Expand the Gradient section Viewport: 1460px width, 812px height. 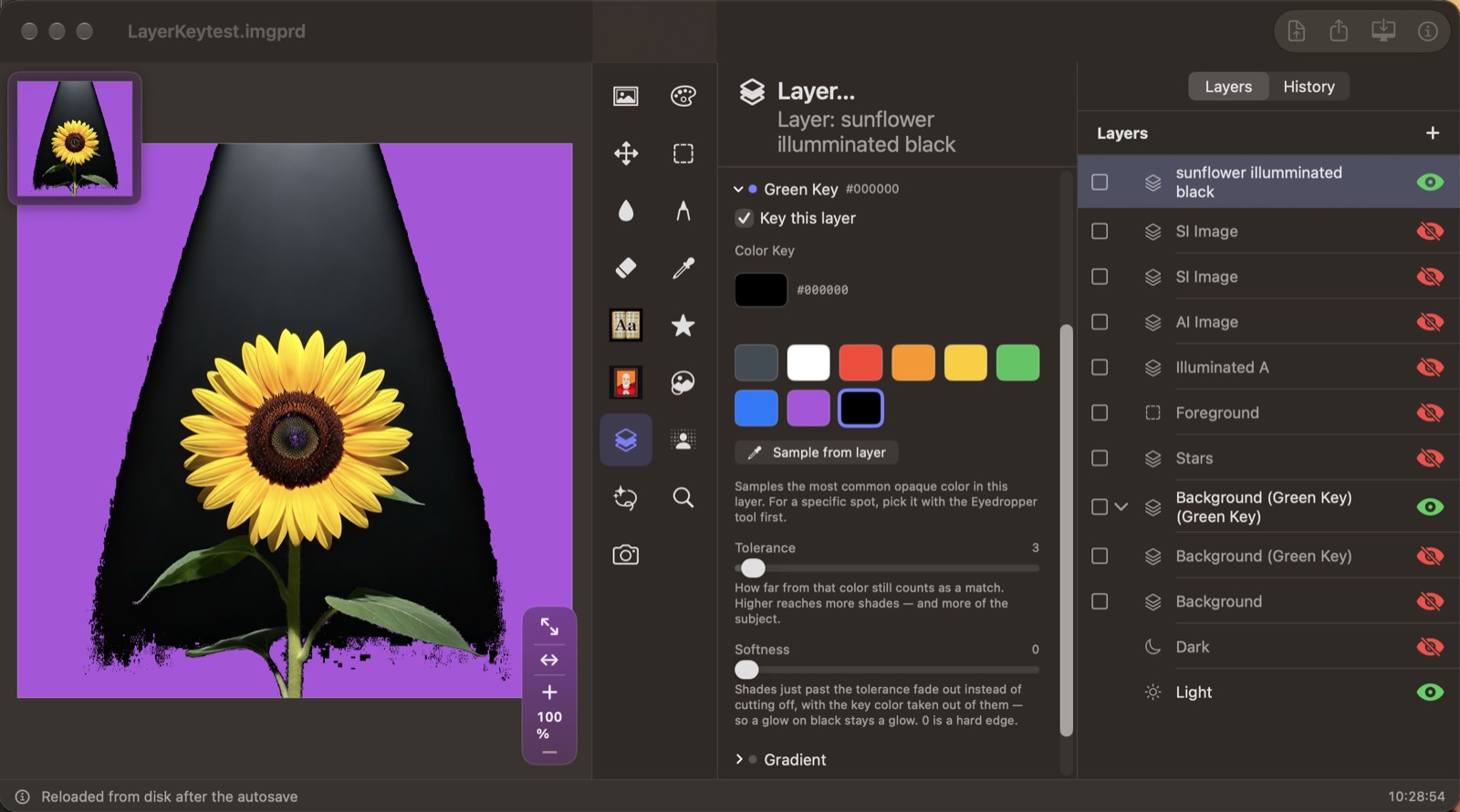tap(738, 759)
